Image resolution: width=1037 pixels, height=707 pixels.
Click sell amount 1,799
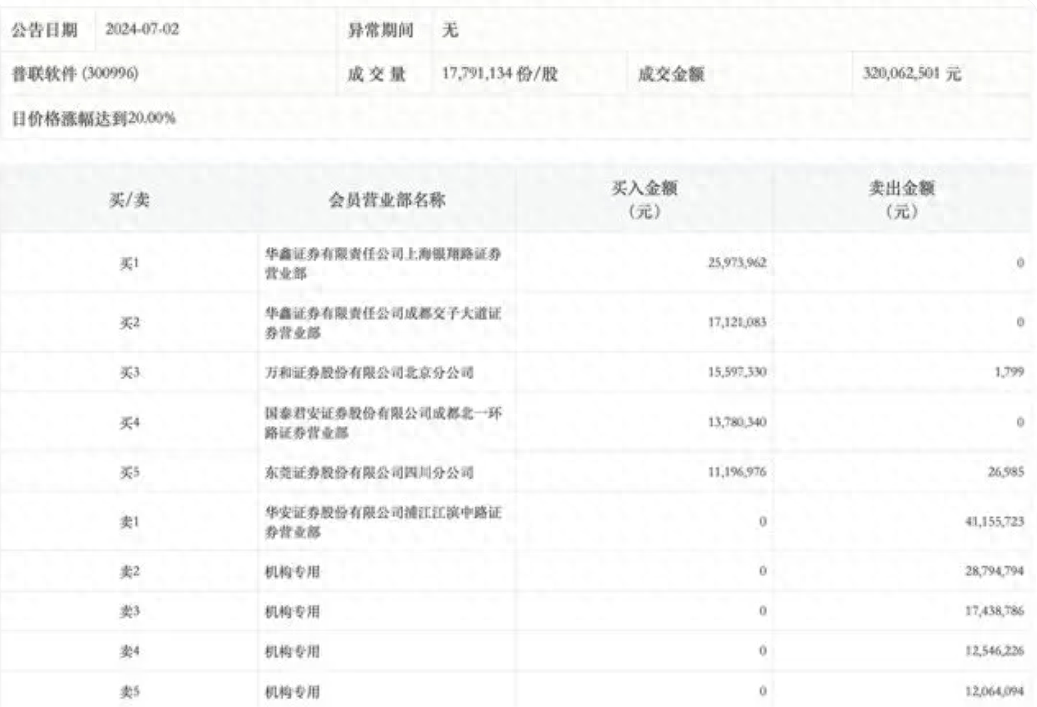[x=1009, y=372]
